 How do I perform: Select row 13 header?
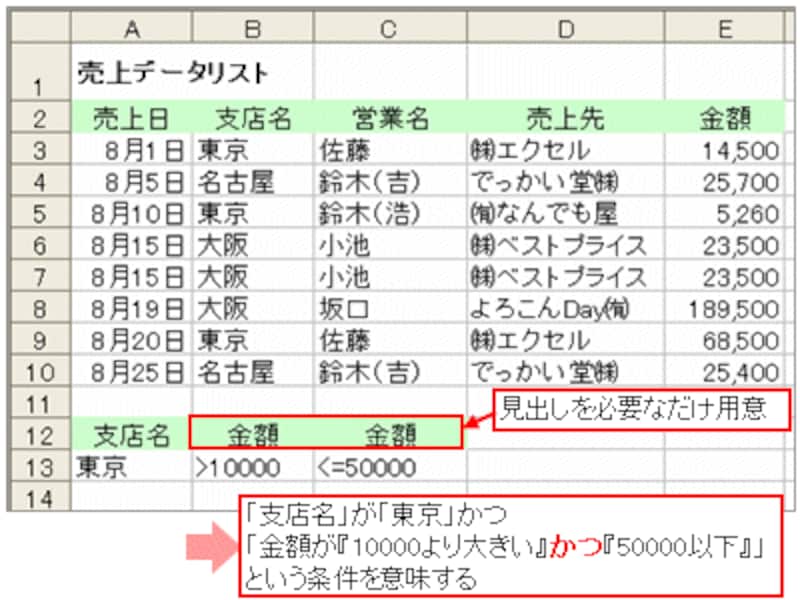40,466
